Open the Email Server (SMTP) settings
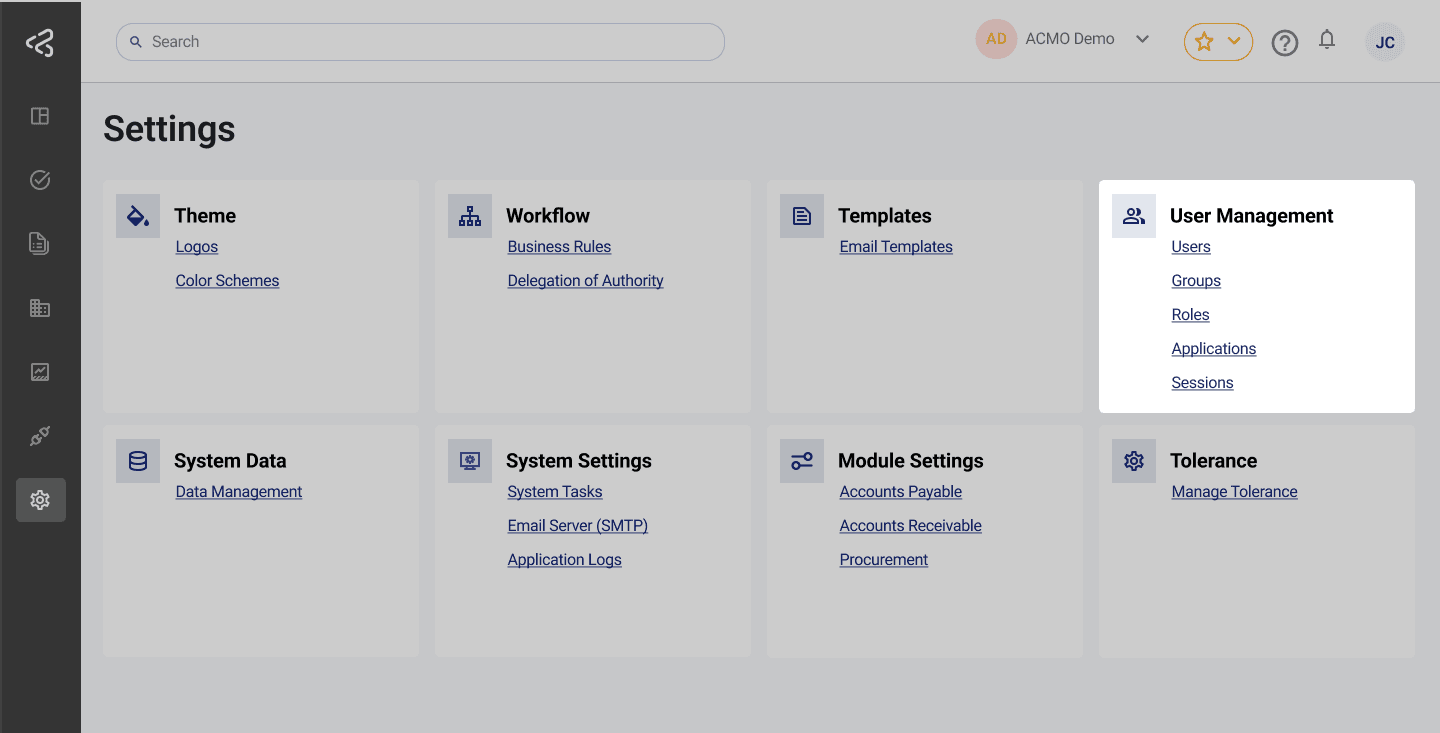 (x=578, y=525)
